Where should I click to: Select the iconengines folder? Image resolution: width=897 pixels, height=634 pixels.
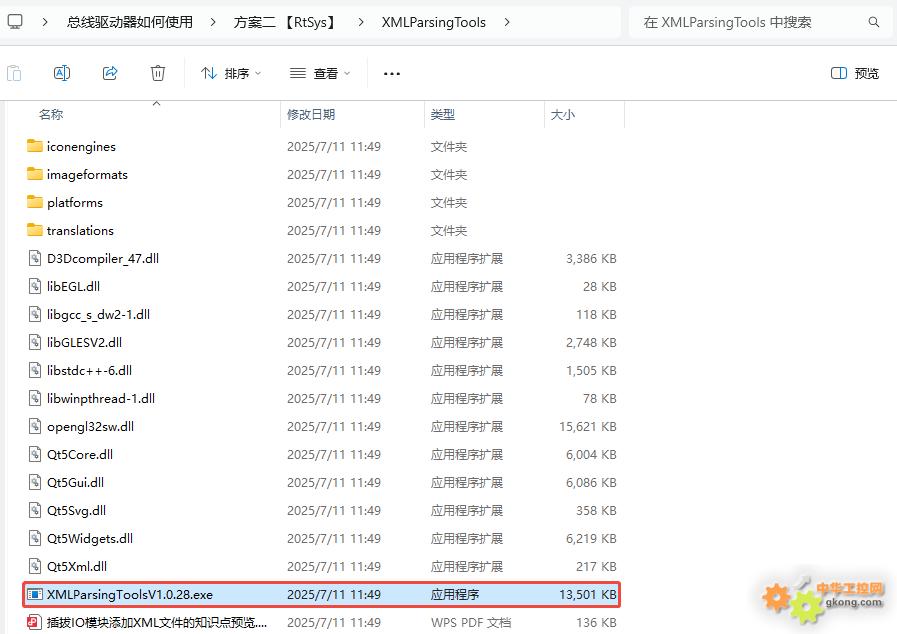click(81, 146)
